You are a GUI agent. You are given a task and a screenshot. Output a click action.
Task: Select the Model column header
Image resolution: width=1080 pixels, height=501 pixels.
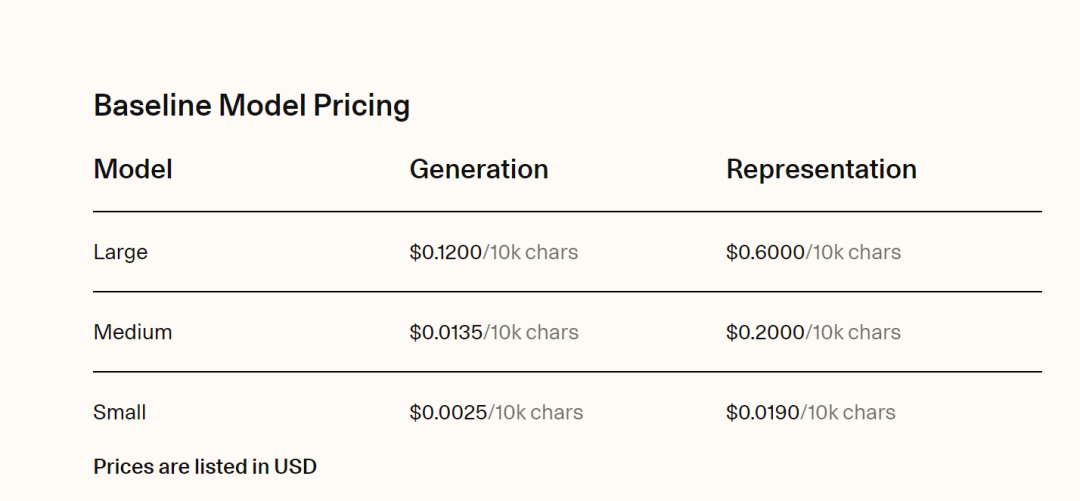133,169
